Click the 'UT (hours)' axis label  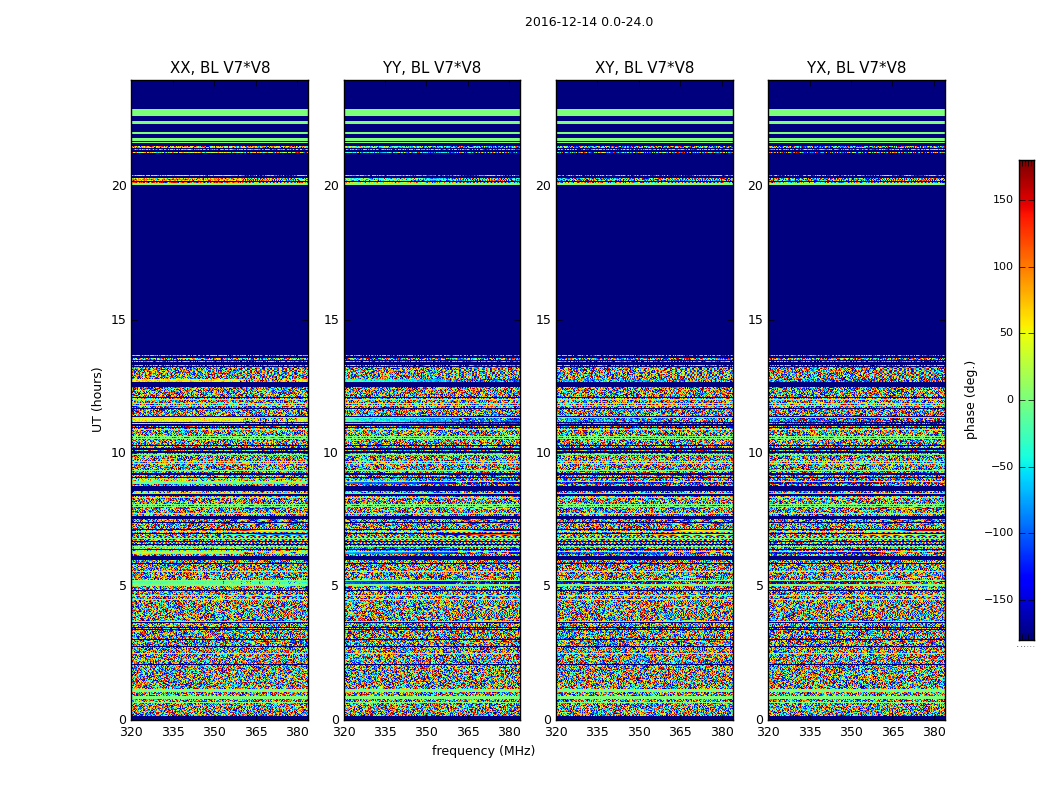[98, 400]
